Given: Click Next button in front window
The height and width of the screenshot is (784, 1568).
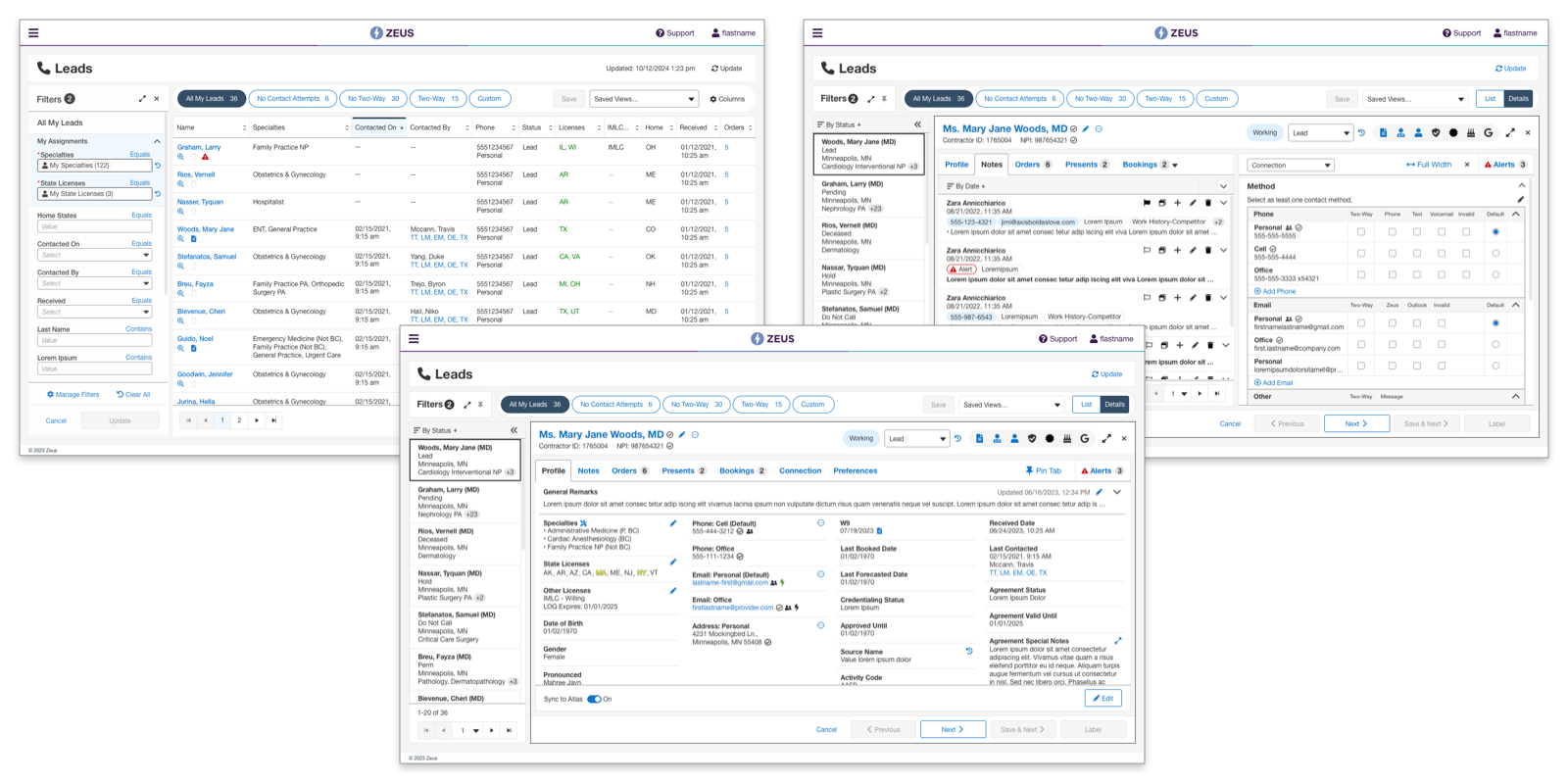Looking at the screenshot, I should [x=953, y=730].
